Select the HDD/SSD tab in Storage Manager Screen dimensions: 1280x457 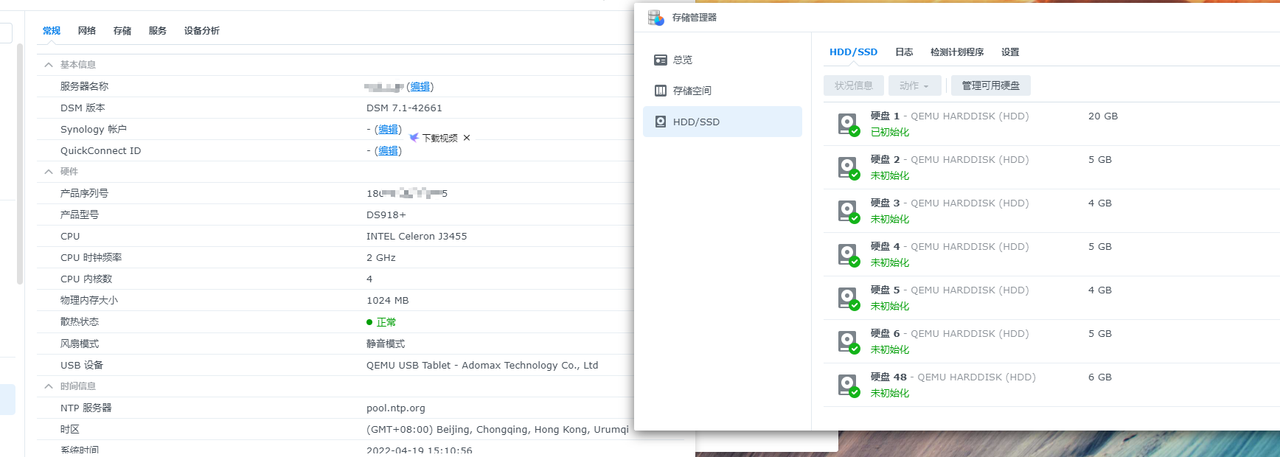click(x=853, y=52)
